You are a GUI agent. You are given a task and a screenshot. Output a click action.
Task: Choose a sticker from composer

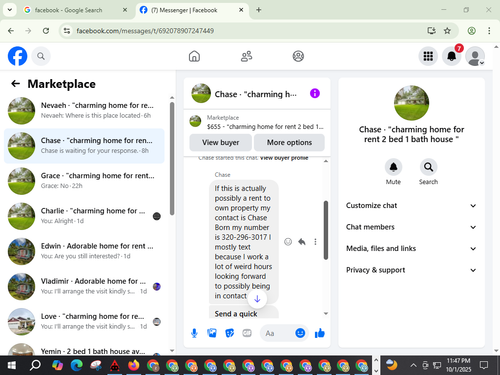pyautogui.click(x=229, y=333)
